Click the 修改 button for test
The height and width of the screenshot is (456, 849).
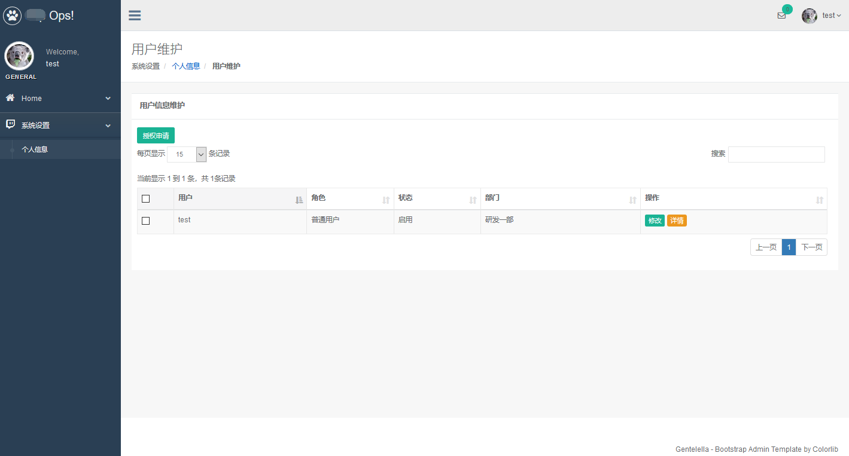point(654,221)
